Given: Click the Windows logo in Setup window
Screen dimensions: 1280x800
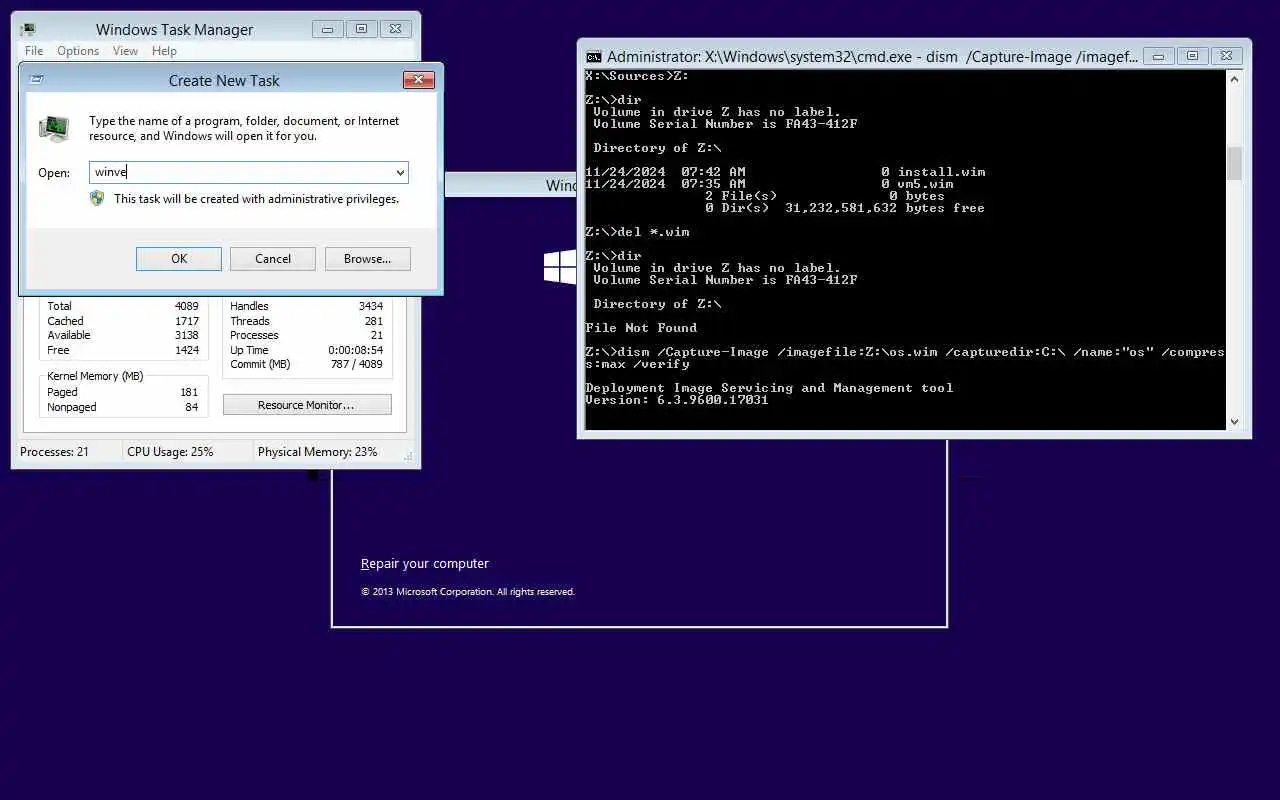Looking at the screenshot, I should 560,267.
